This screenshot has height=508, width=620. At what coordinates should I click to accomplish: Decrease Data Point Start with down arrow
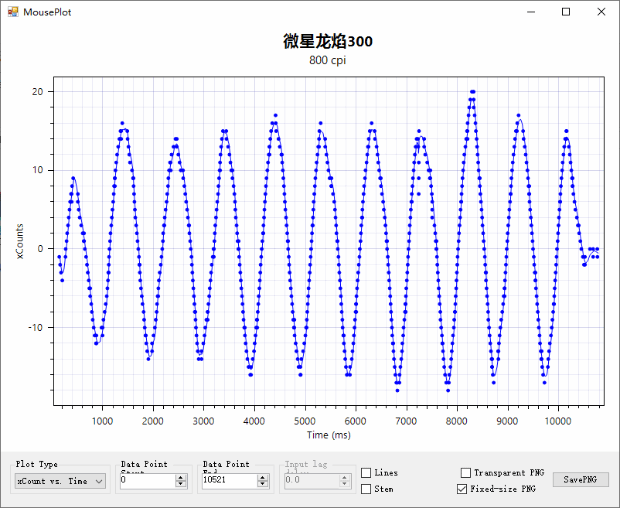(181, 484)
